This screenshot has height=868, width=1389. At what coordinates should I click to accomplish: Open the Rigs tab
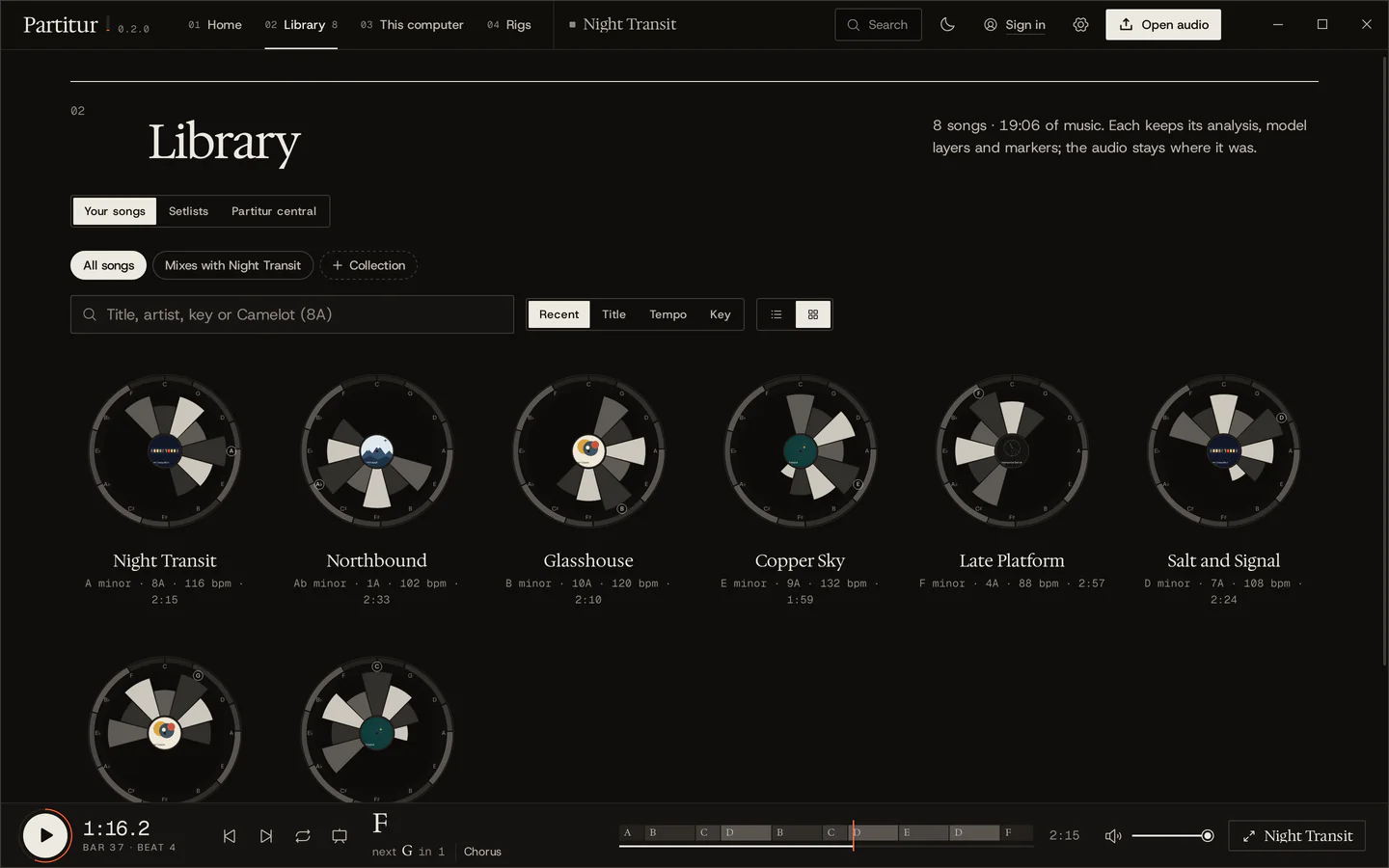pyautogui.click(x=509, y=25)
